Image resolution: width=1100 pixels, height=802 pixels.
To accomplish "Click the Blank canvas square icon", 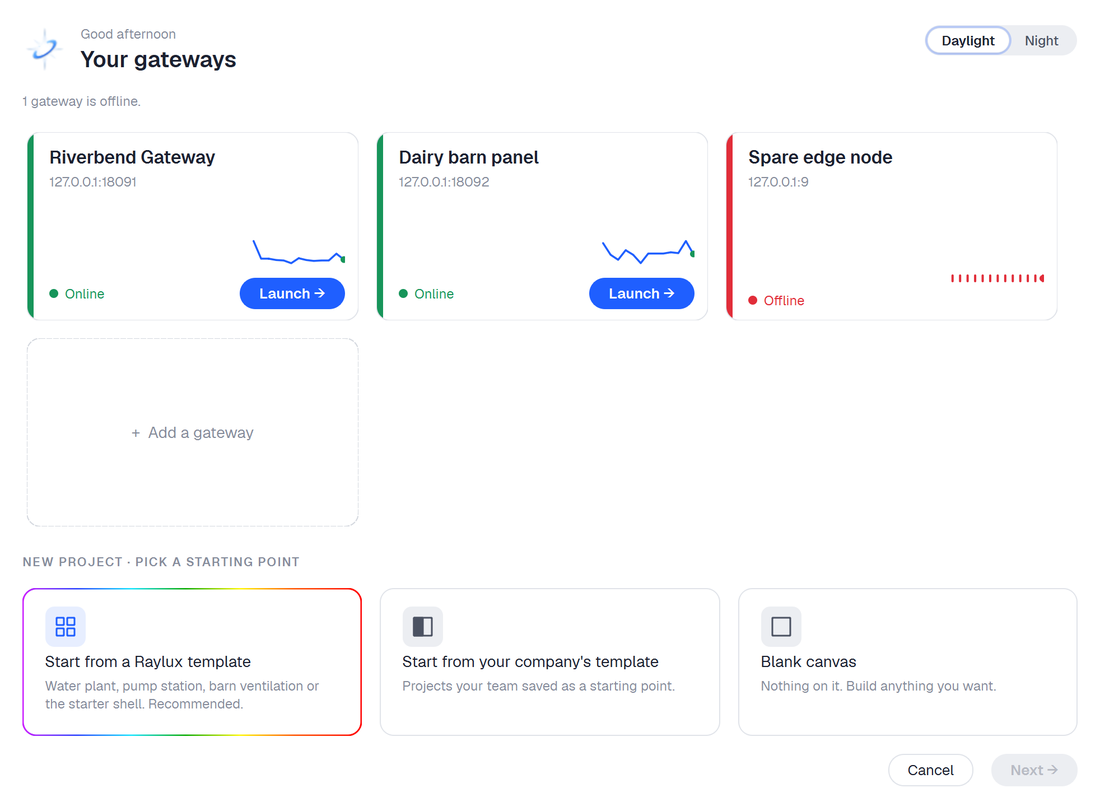I will (781, 626).
